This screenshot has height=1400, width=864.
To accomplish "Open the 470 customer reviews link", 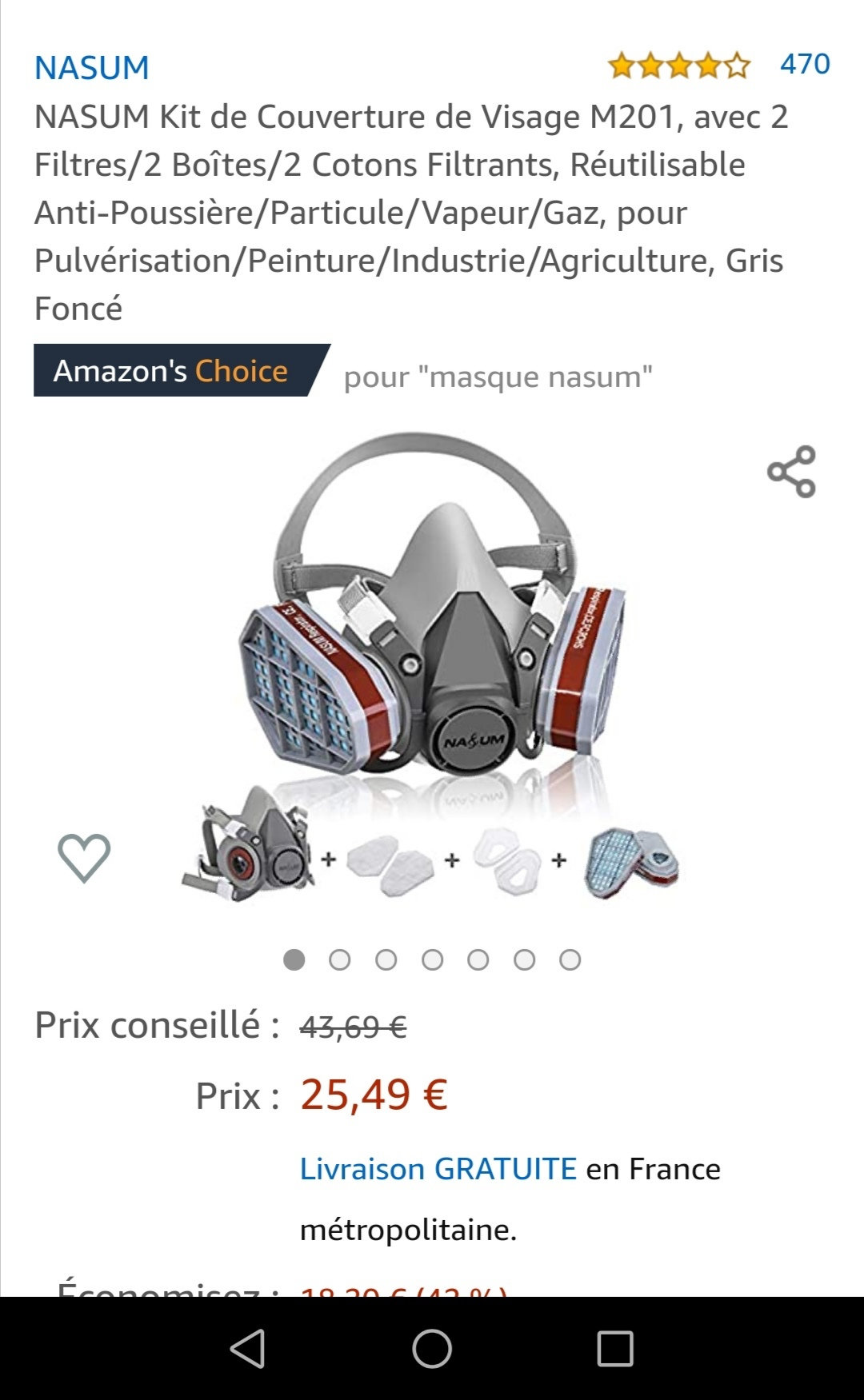I will (x=805, y=64).
